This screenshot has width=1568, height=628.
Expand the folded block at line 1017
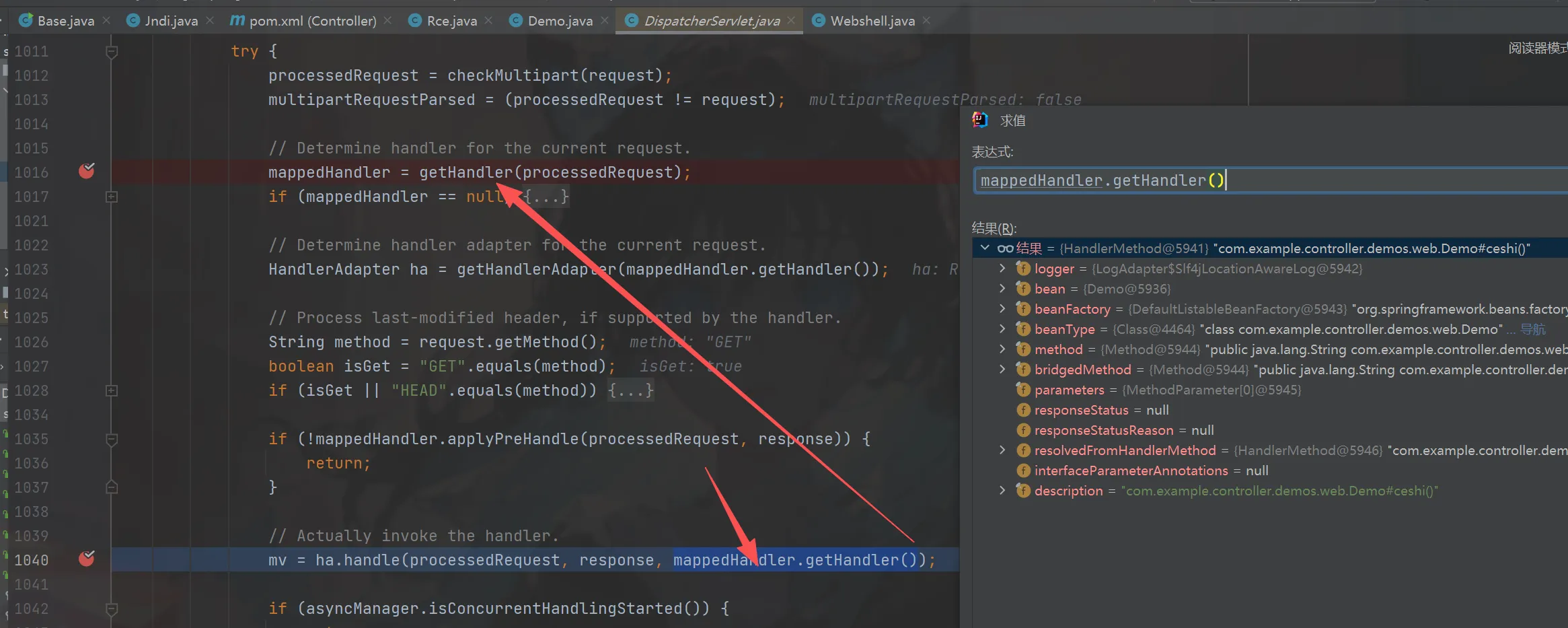pyautogui.click(x=112, y=197)
